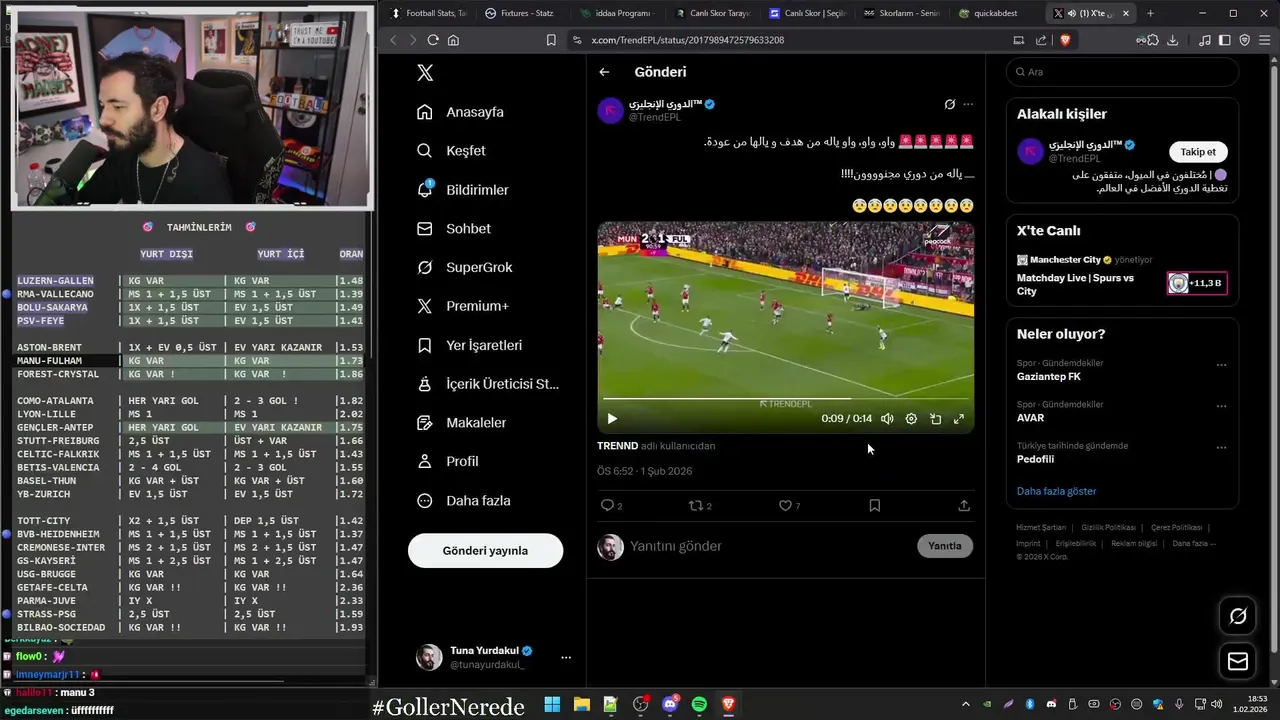The width and height of the screenshot is (1280, 720).
Task: Share the tweet
Action: pyautogui.click(x=964, y=506)
